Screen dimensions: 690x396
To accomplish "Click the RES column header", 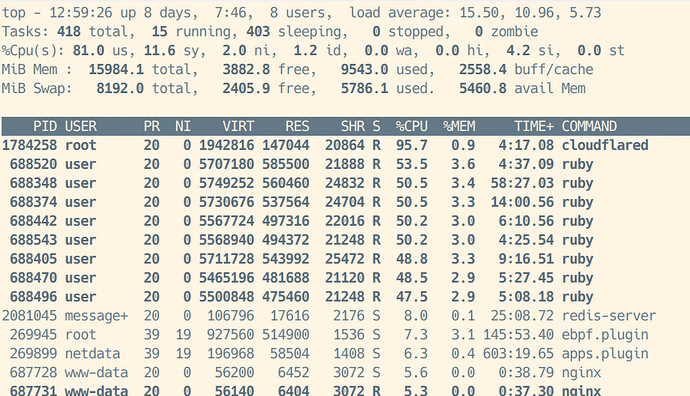I will (x=297, y=126).
